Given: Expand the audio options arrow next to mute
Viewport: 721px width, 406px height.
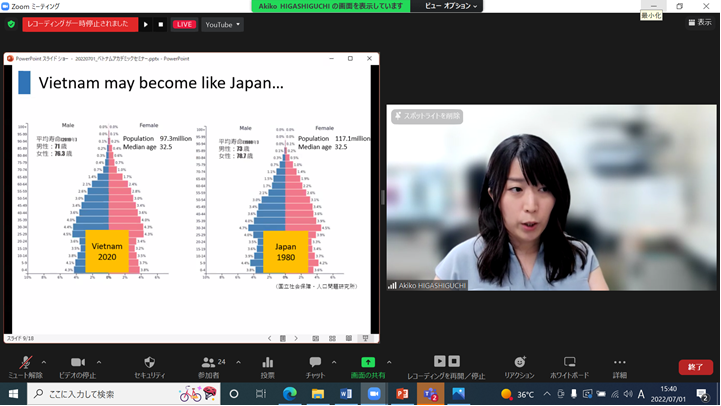Looking at the screenshot, I should (46, 362).
